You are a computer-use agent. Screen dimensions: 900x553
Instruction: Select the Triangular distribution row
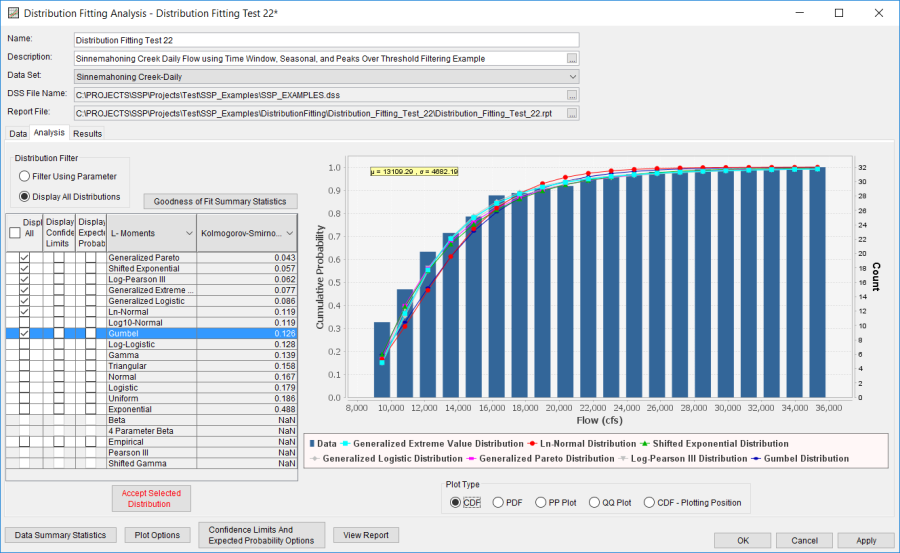click(x=152, y=366)
